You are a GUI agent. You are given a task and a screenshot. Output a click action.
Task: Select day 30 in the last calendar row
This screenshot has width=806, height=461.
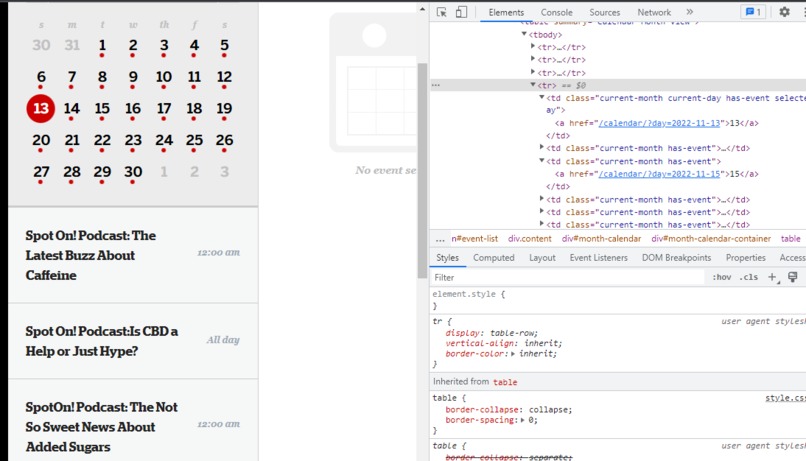[133, 172]
